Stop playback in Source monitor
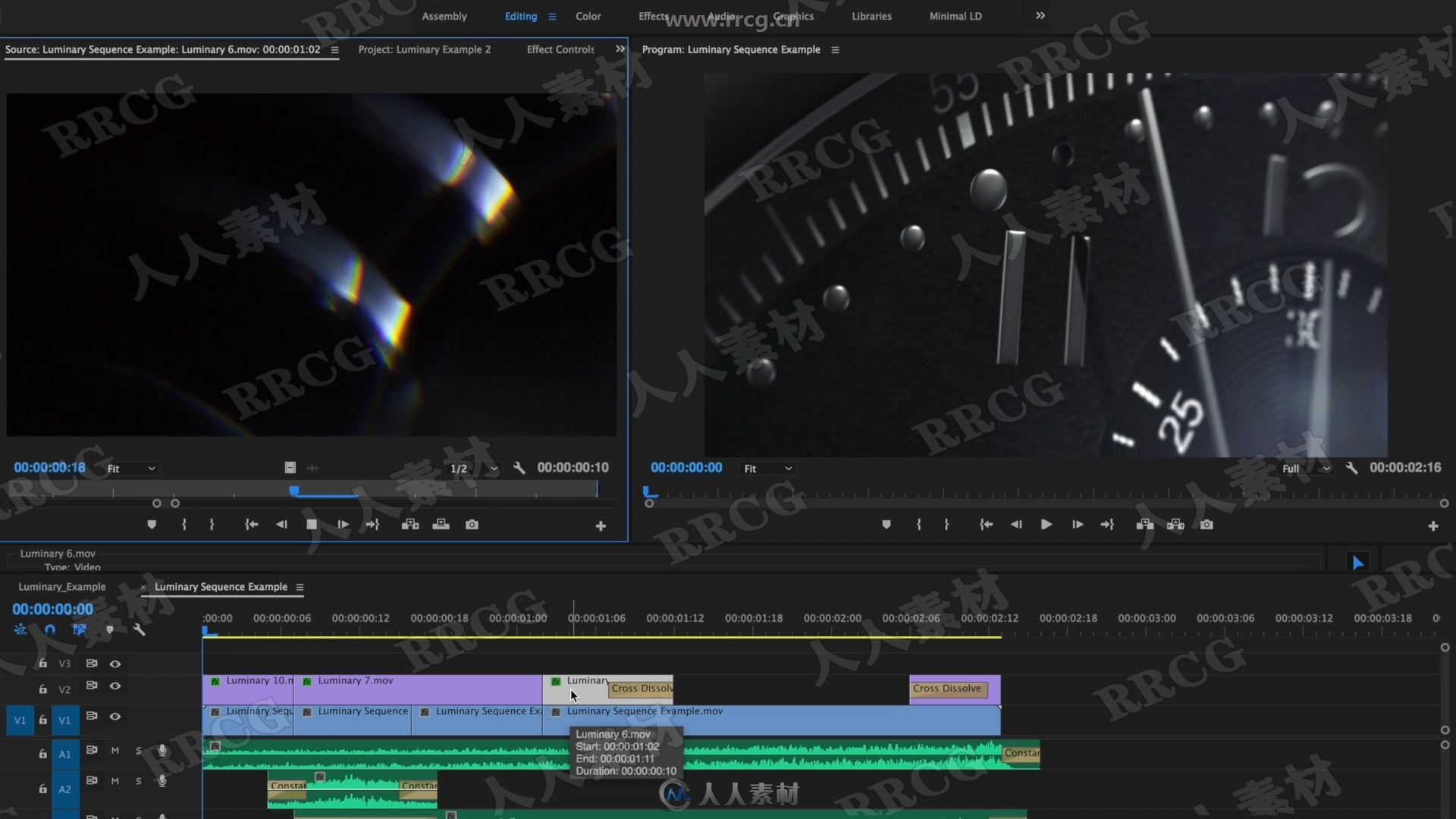1456x819 pixels. (x=312, y=525)
